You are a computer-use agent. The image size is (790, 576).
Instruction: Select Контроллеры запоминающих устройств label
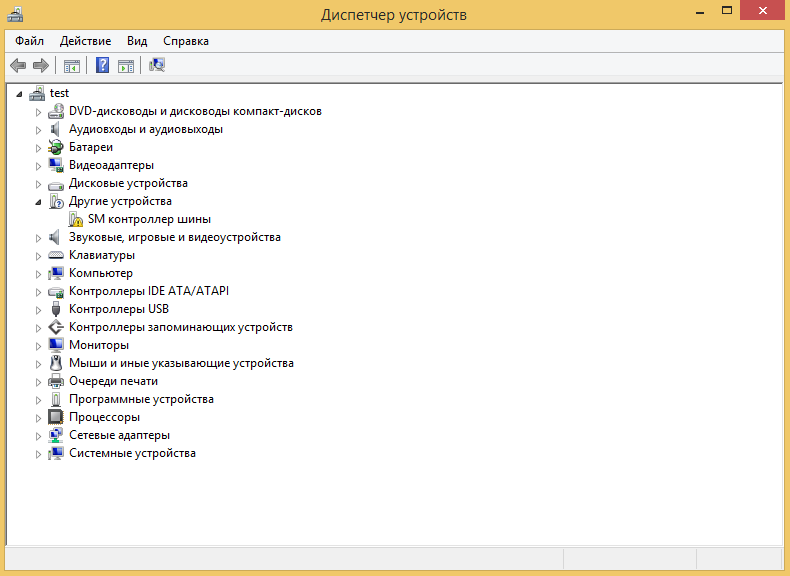(180, 327)
